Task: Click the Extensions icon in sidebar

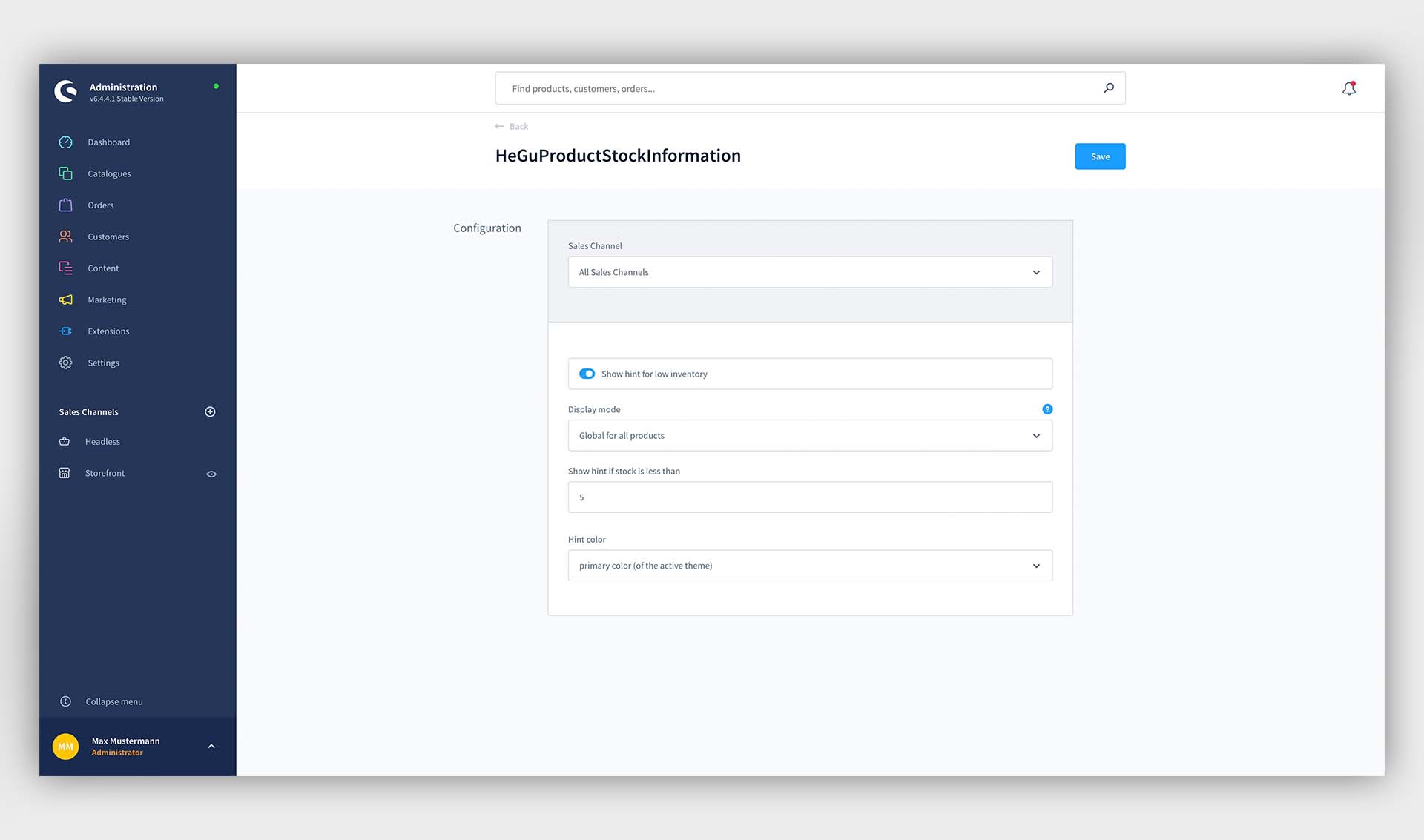Action: point(66,331)
